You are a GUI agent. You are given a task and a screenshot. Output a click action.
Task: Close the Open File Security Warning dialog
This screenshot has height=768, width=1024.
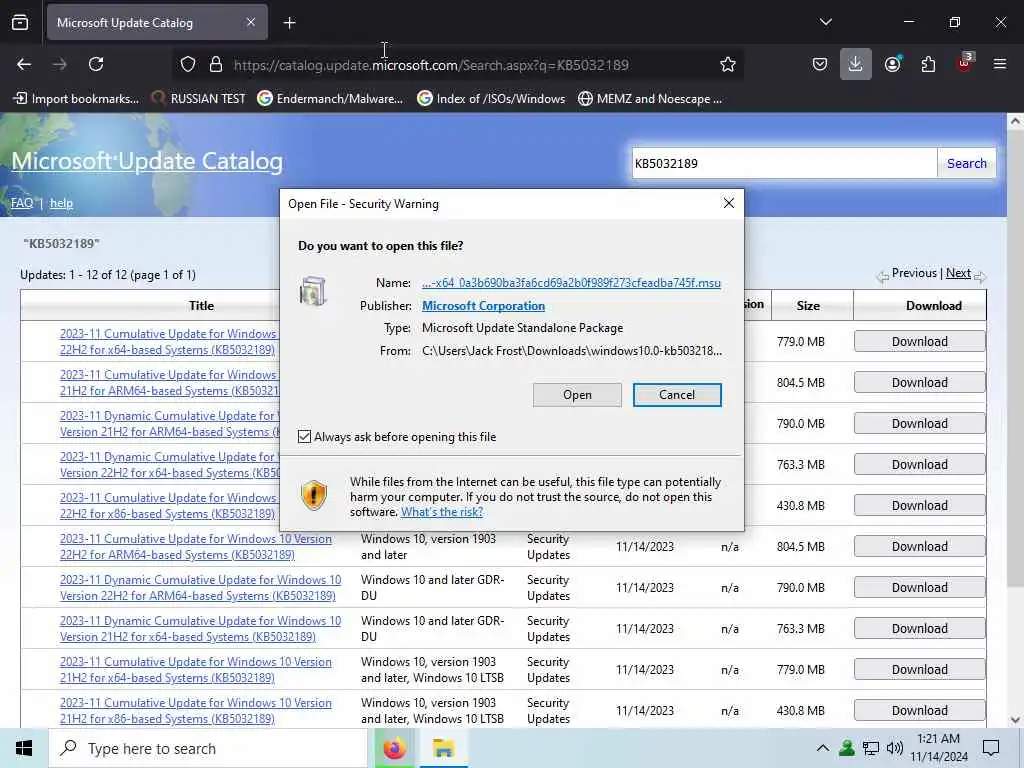click(729, 203)
